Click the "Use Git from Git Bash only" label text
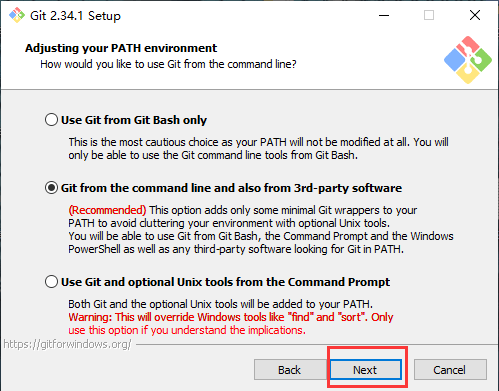The height and width of the screenshot is (391, 499). [134, 120]
